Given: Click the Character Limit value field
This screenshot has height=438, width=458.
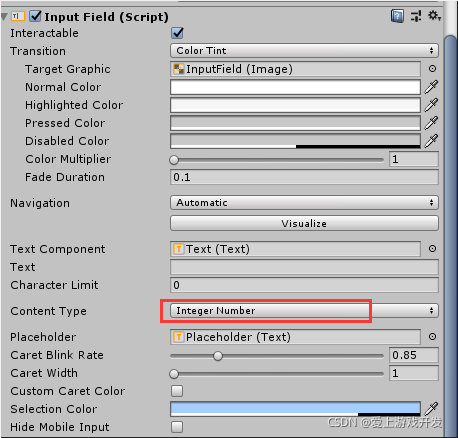Looking at the screenshot, I should point(304,285).
